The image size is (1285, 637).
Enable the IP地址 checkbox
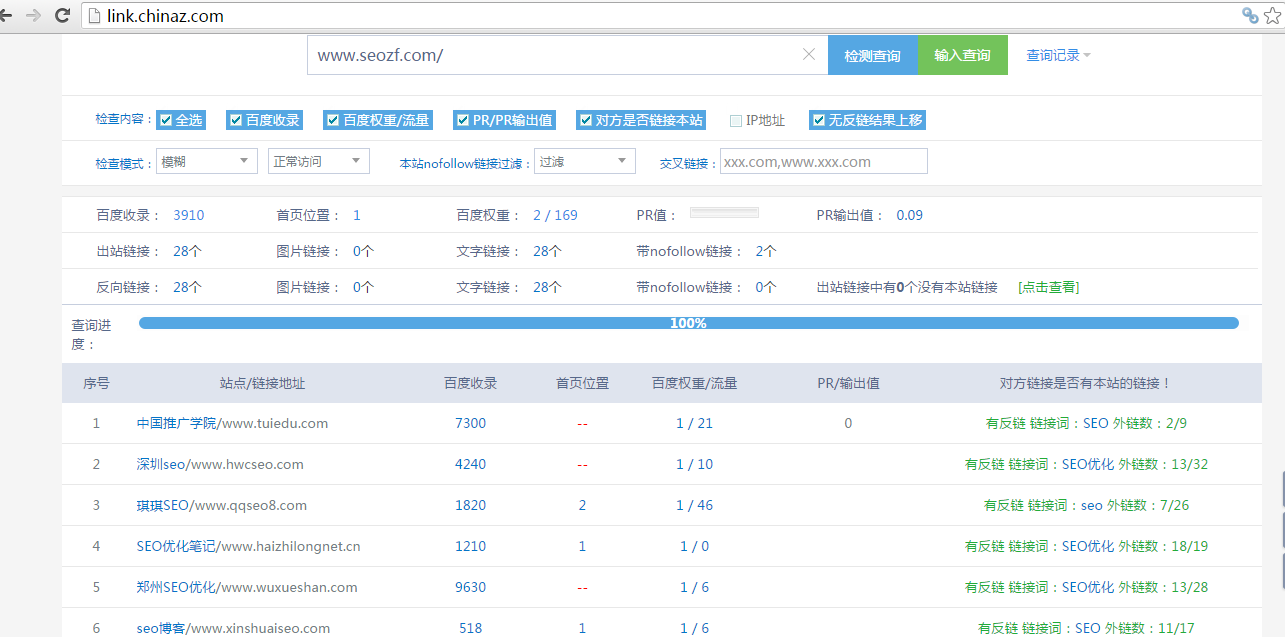[x=735, y=119]
